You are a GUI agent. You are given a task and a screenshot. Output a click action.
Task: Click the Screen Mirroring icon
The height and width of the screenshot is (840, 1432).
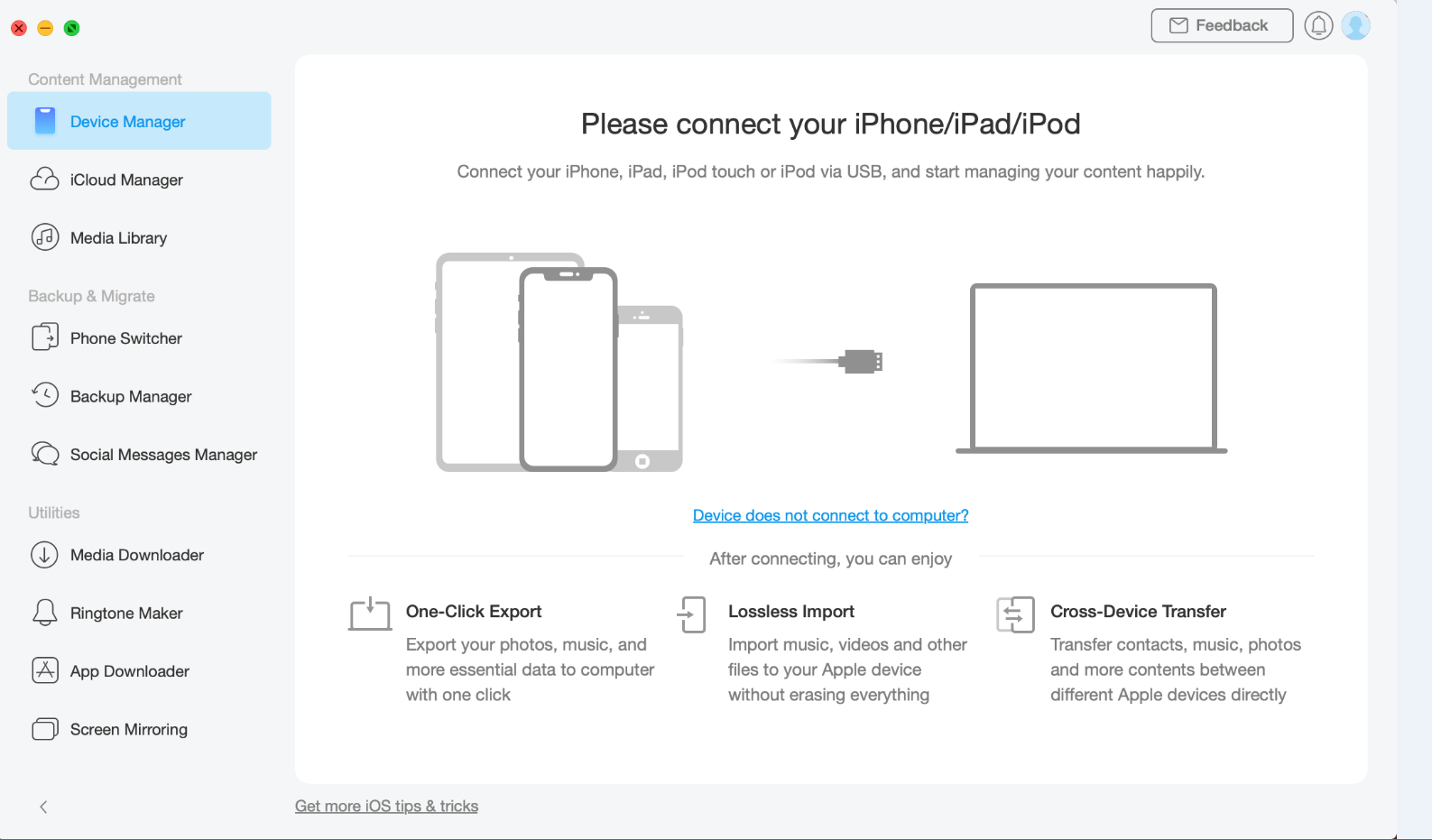click(x=45, y=728)
